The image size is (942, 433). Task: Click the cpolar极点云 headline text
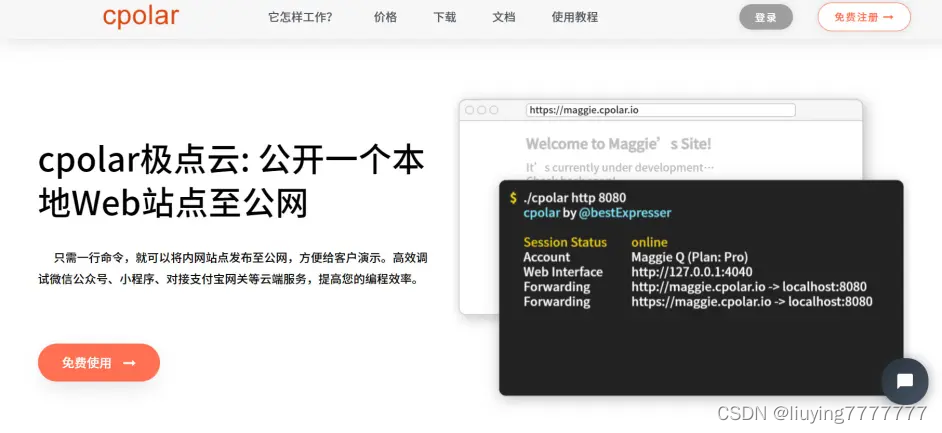tap(231, 182)
